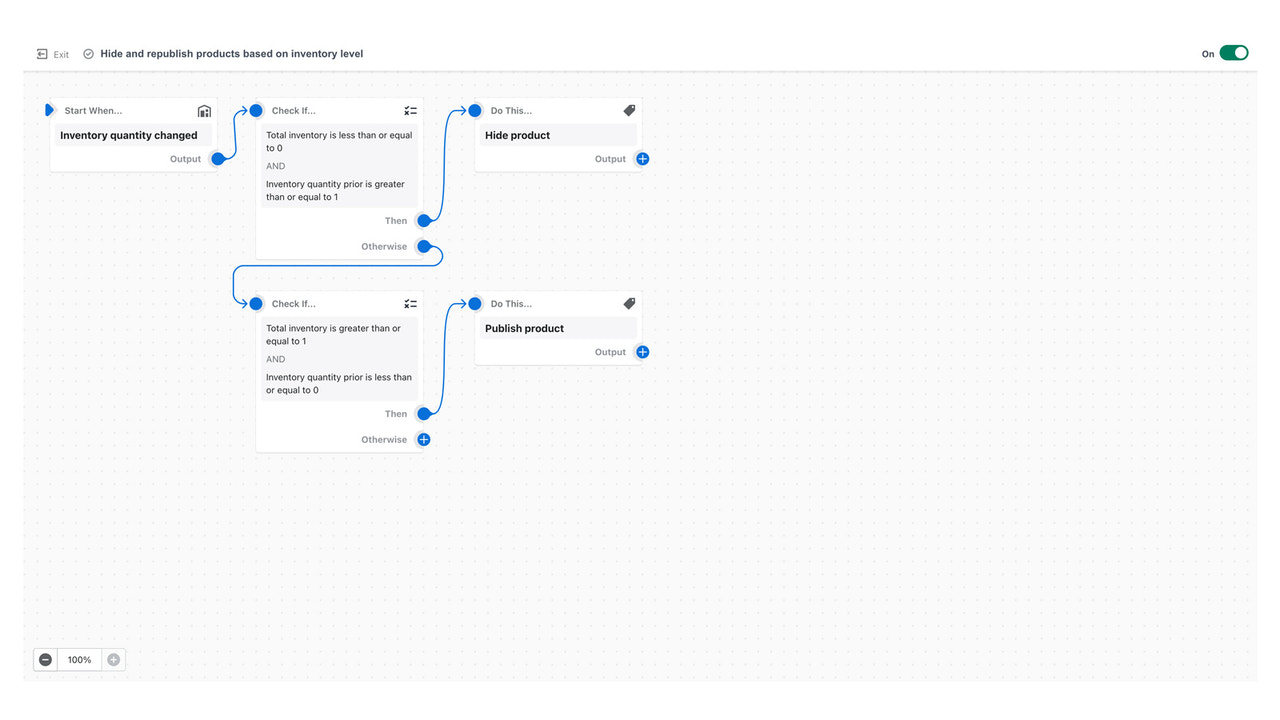This screenshot has height=720, width=1280.
Task: Switch the workflow toggle from On to Off
Action: pyautogui.click(x=1234, y=52)
